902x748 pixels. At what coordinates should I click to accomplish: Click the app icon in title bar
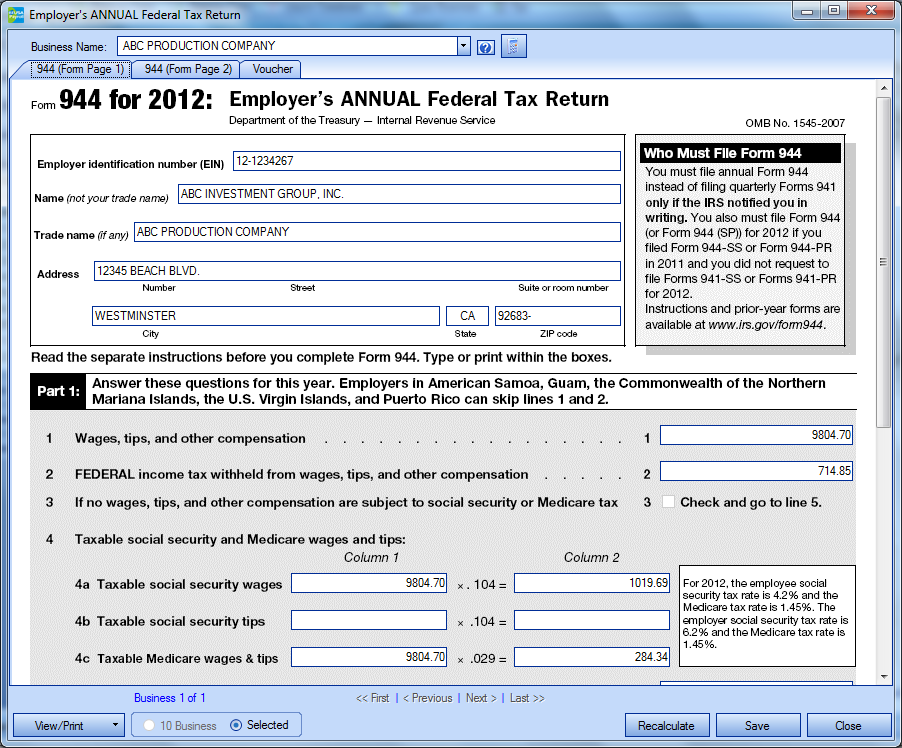pos(15,16)
